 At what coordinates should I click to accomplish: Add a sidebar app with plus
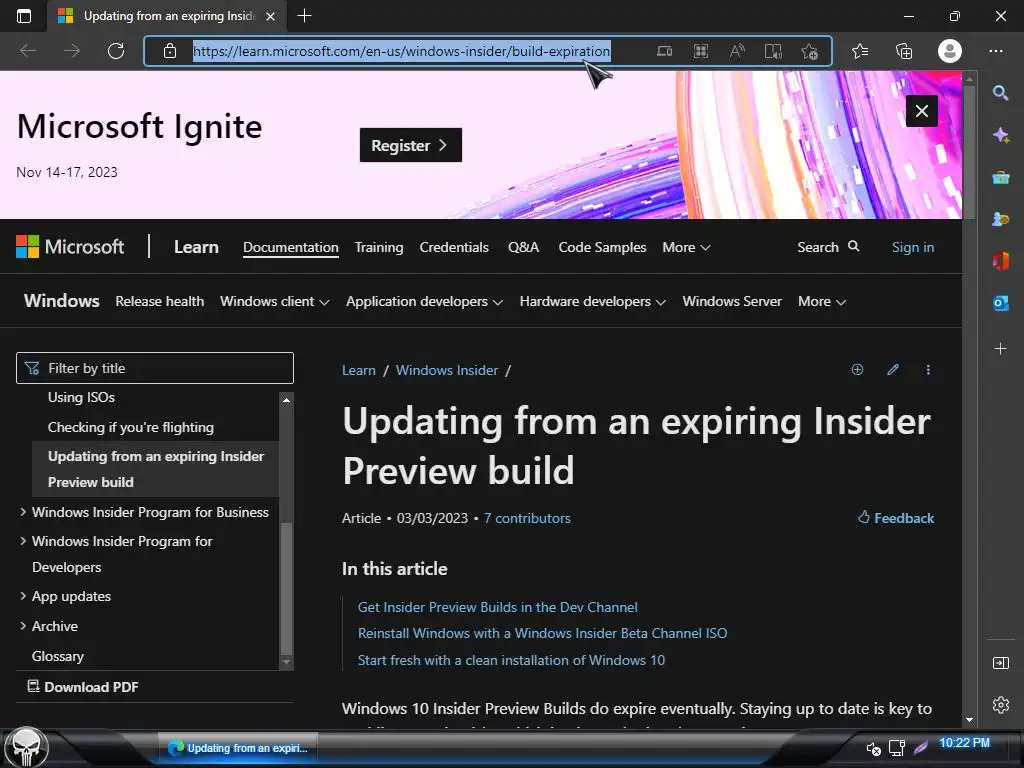(1000, 349)
